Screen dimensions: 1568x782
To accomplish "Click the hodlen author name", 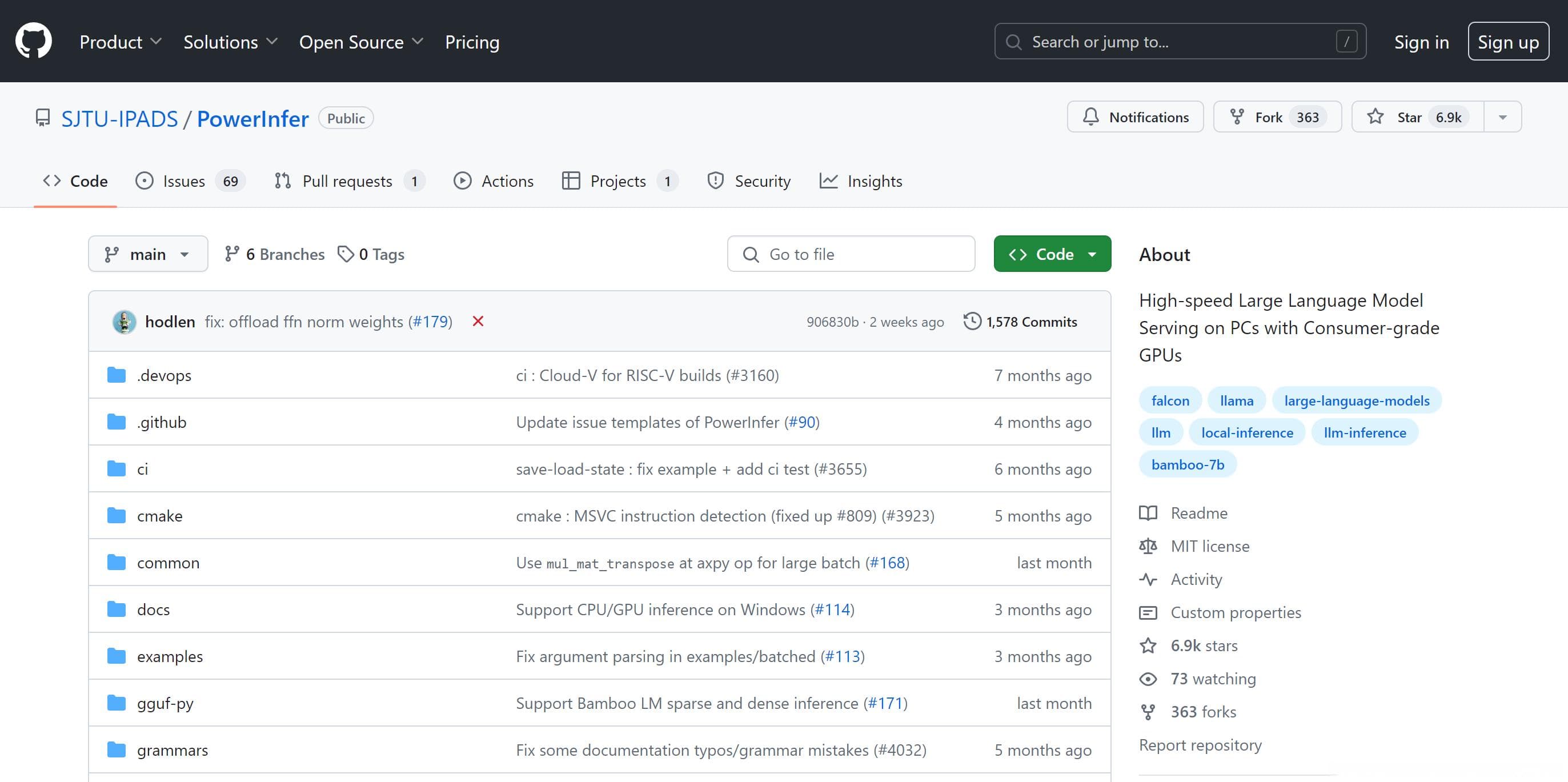I will pyautogui.click(x=170, y=322).
